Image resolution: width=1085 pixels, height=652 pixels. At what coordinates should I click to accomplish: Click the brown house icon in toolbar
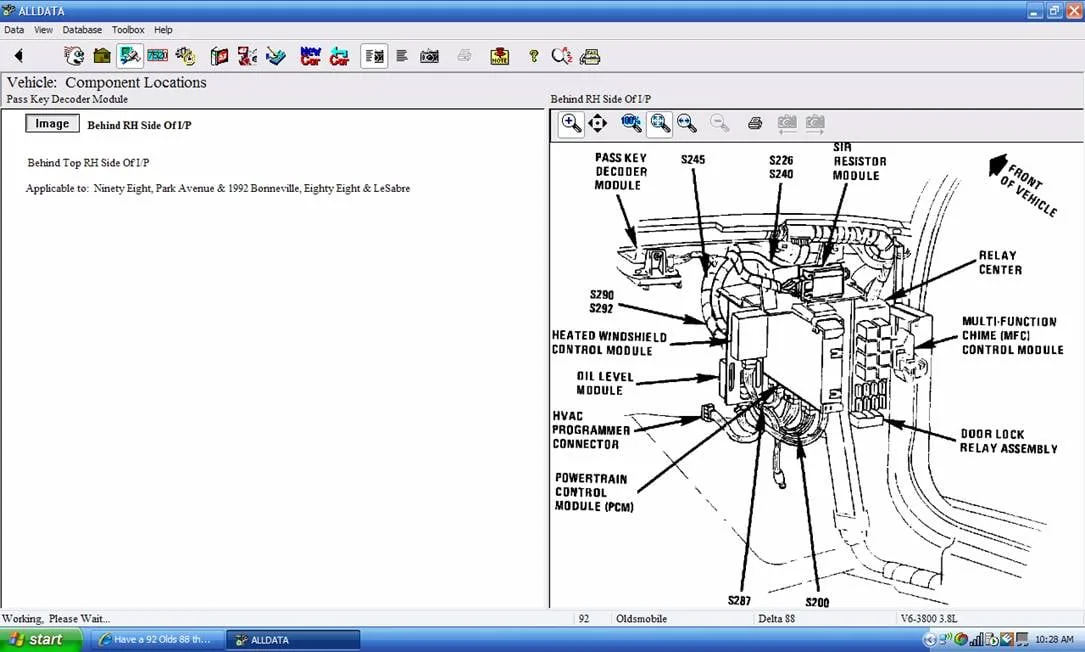[102, 56]
